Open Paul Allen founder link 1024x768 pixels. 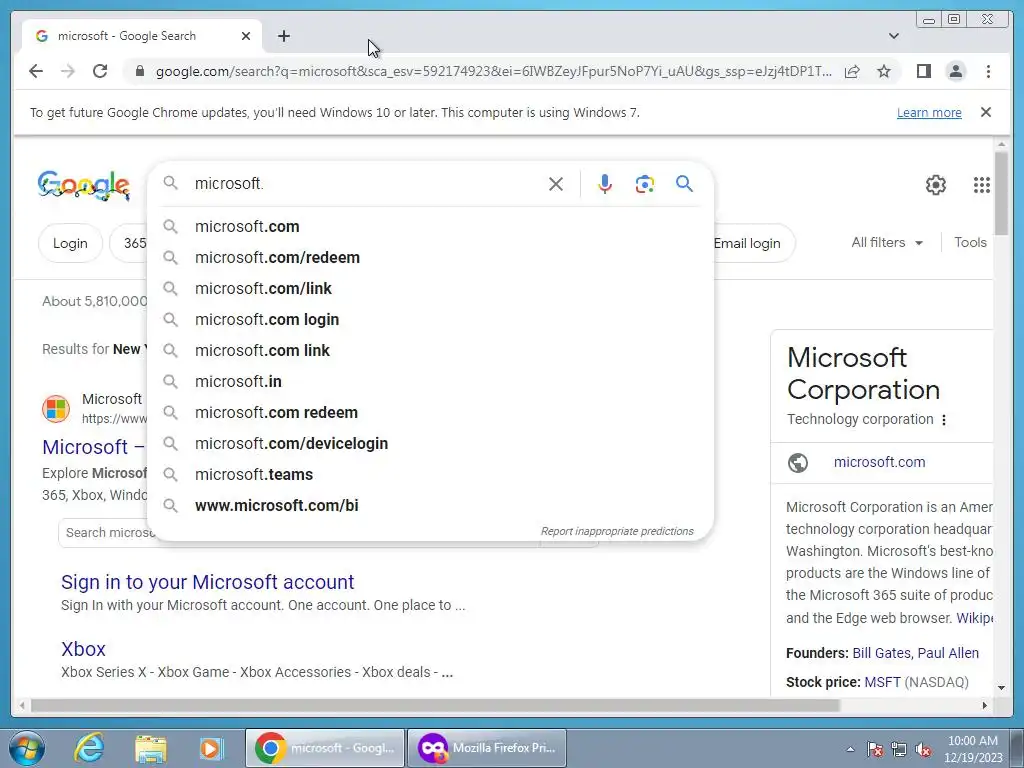tap(948, 653)
